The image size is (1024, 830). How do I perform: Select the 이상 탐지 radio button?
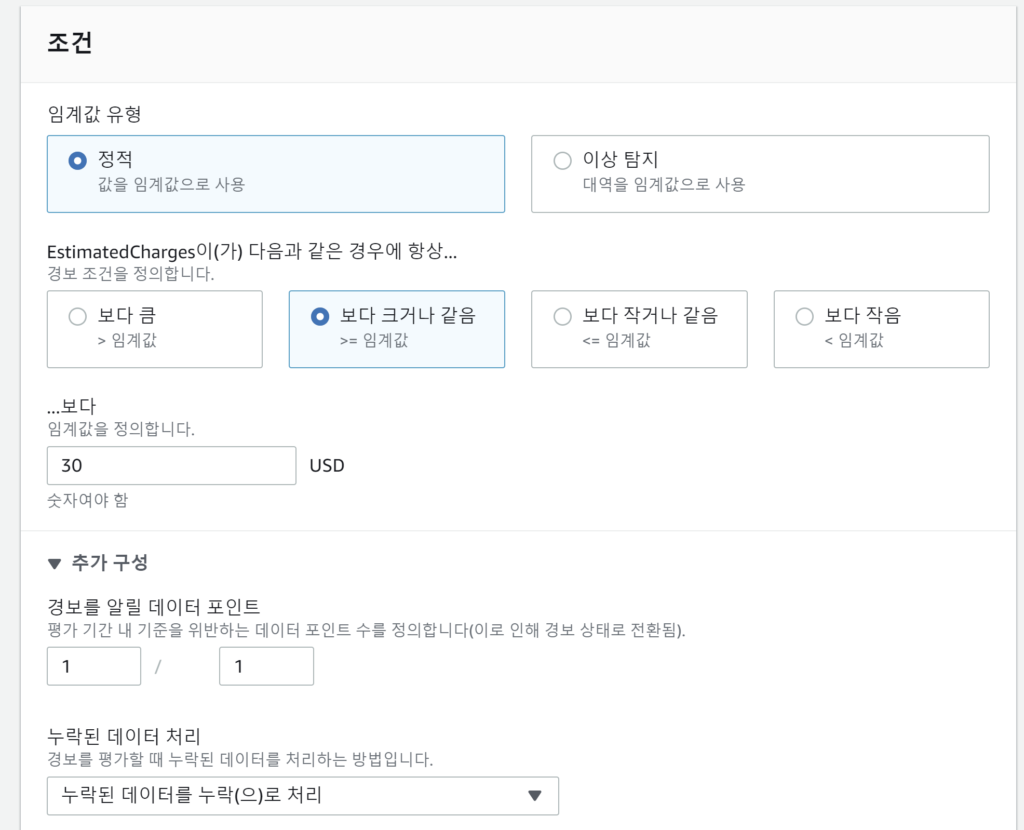coord(562,160)
